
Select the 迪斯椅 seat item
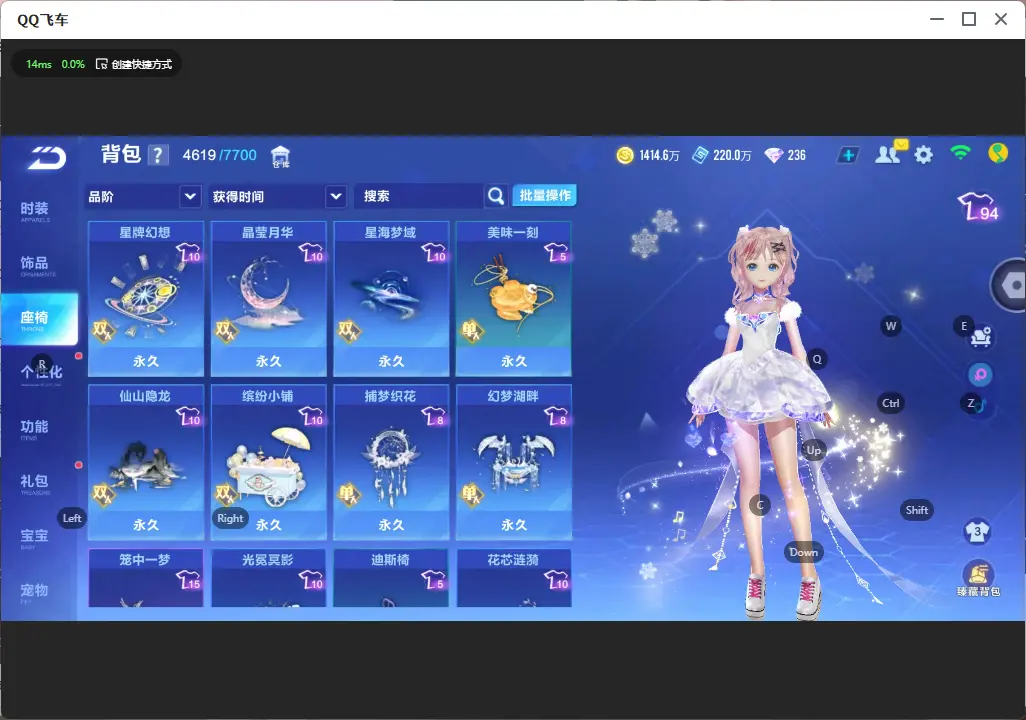391,578
